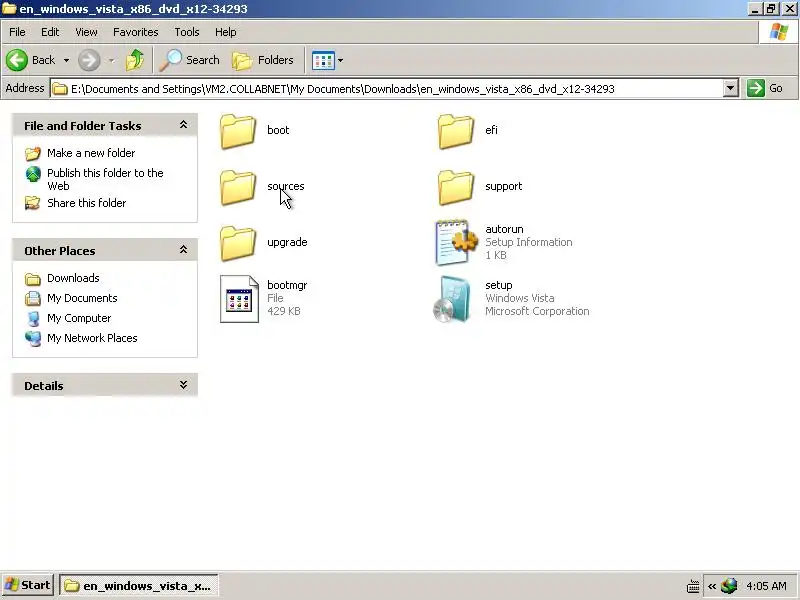This screenshot has width=800, height=600.
Task: Click the 4:05 AM taskbar clock
Action: [x=766, y=586]
